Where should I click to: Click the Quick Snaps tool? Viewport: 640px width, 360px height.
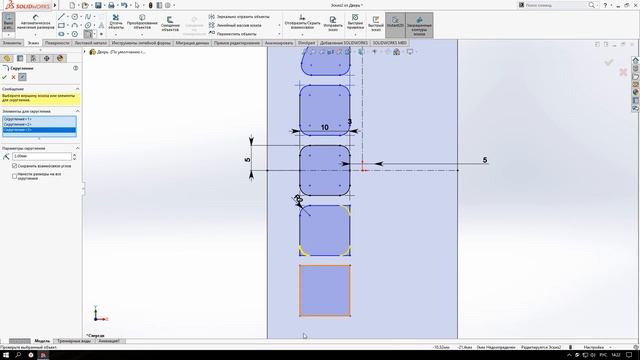[x=355, y=22]
